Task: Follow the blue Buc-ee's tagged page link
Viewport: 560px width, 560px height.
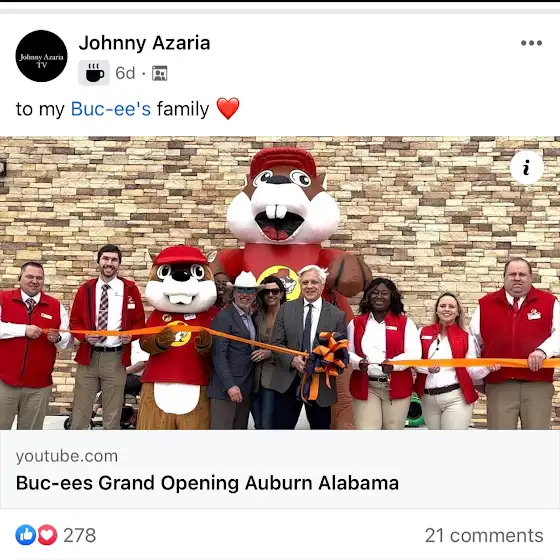Action: (x=111, y=109)
